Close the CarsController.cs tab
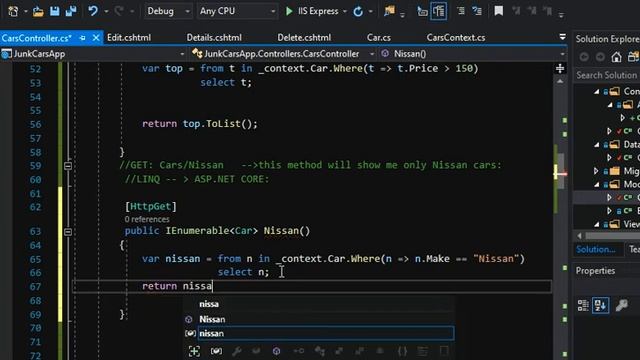The width and height of the screenshot is (640, 360). coord(96,38)
